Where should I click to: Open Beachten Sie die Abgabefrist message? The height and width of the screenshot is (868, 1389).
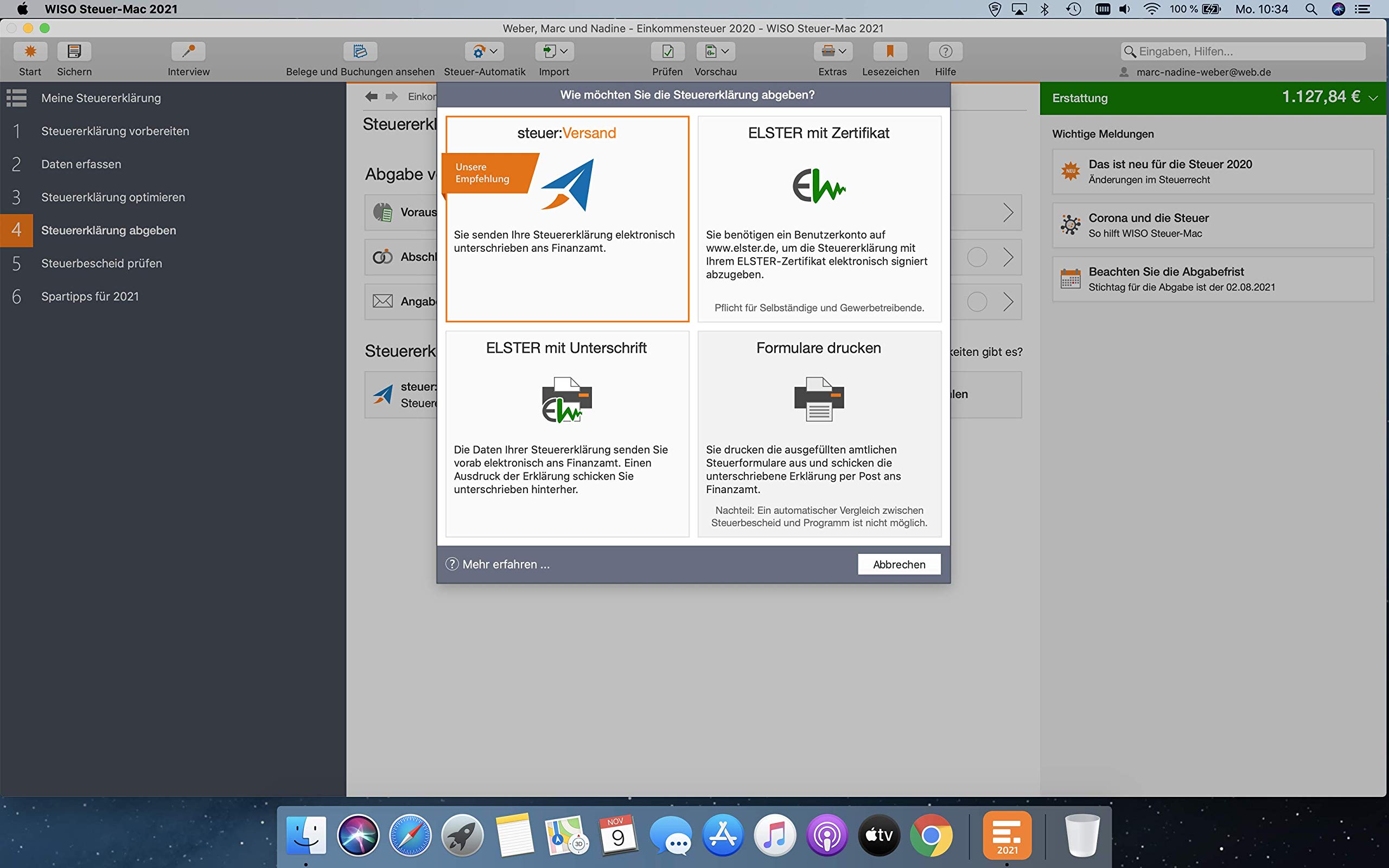coord(1213,279)
